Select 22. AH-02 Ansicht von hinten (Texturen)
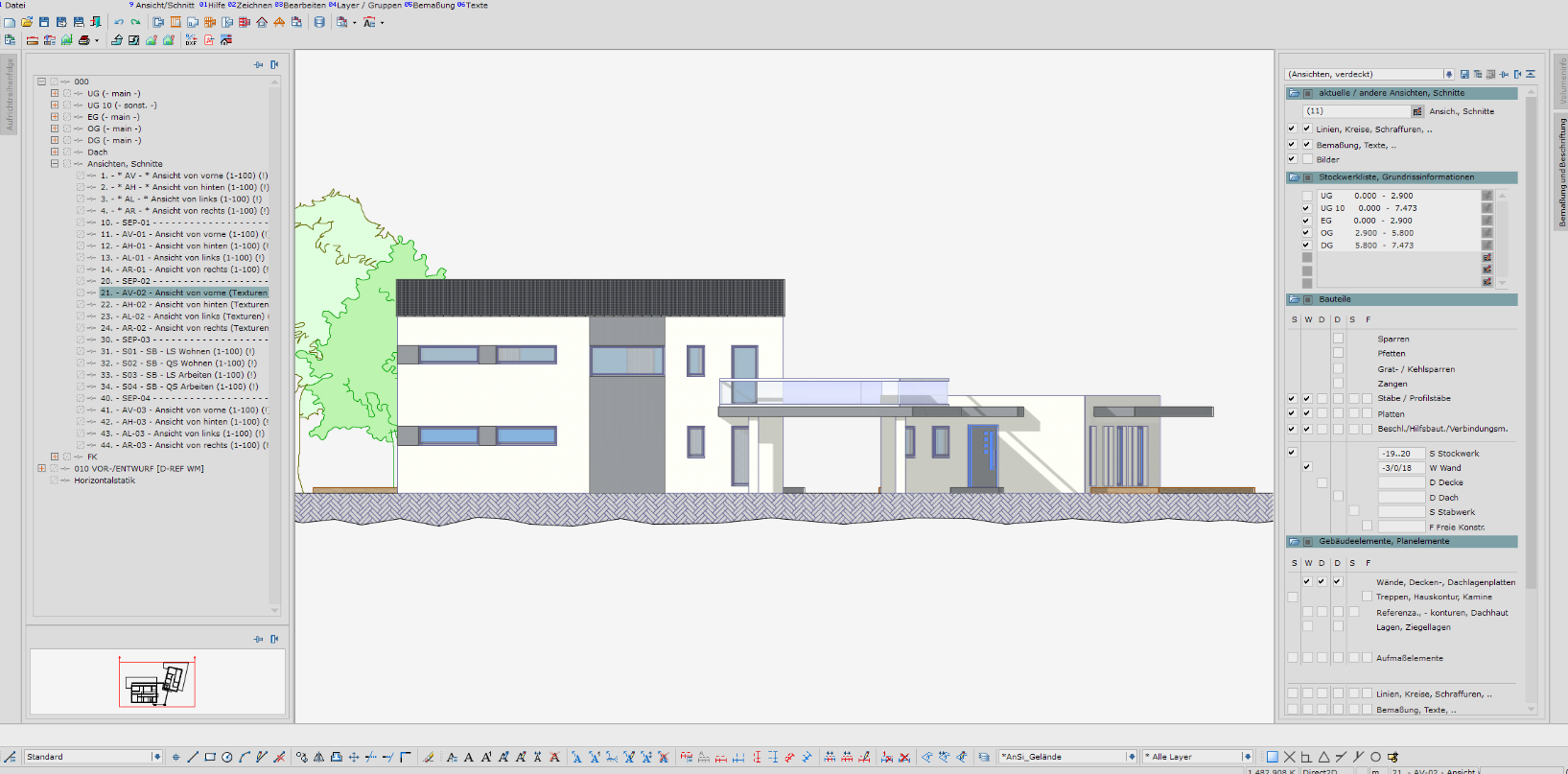 184,304
